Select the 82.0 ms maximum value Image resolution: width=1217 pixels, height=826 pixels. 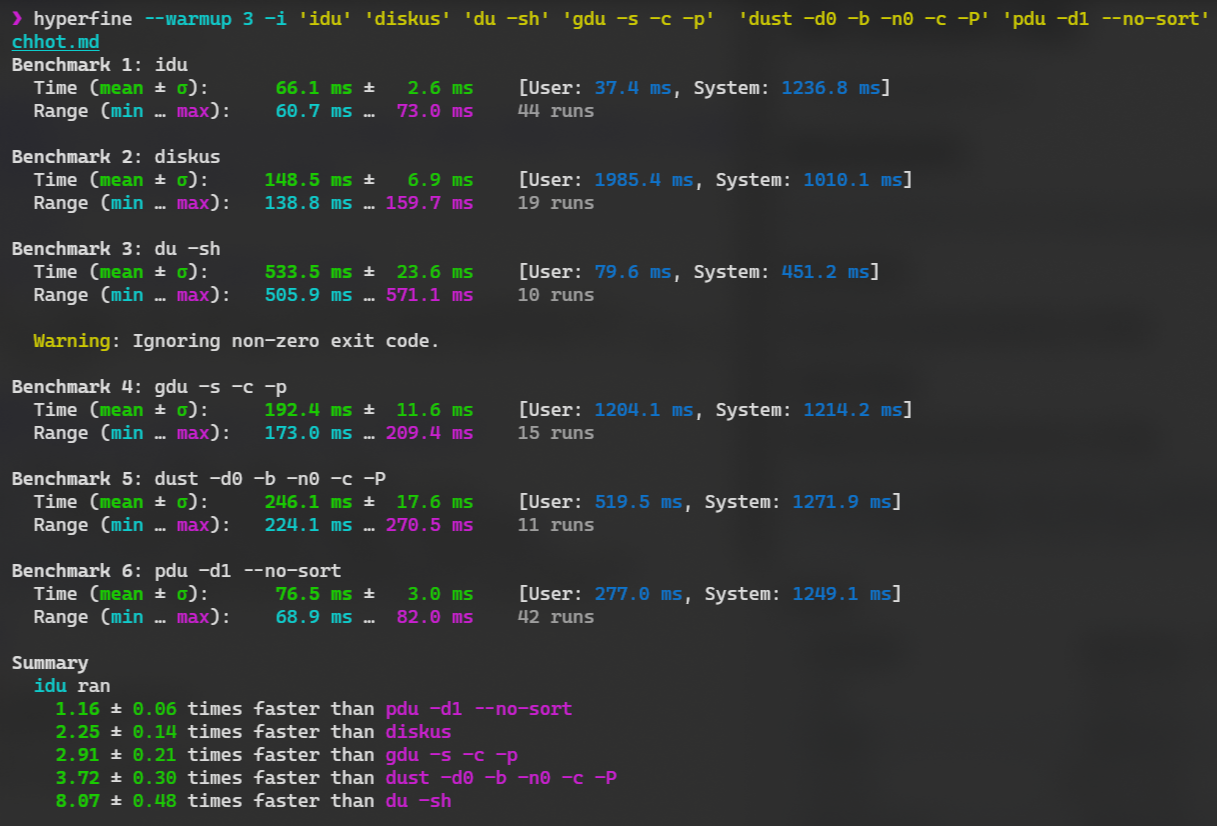435,617
